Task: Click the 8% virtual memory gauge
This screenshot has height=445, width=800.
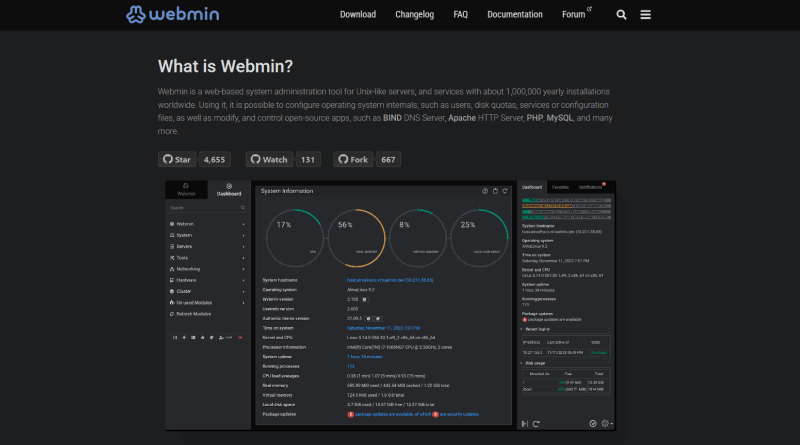Action: [418, 238]
